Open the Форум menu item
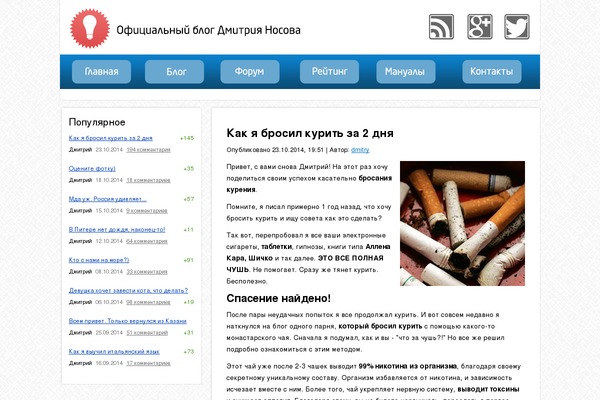 click(250, 72)
